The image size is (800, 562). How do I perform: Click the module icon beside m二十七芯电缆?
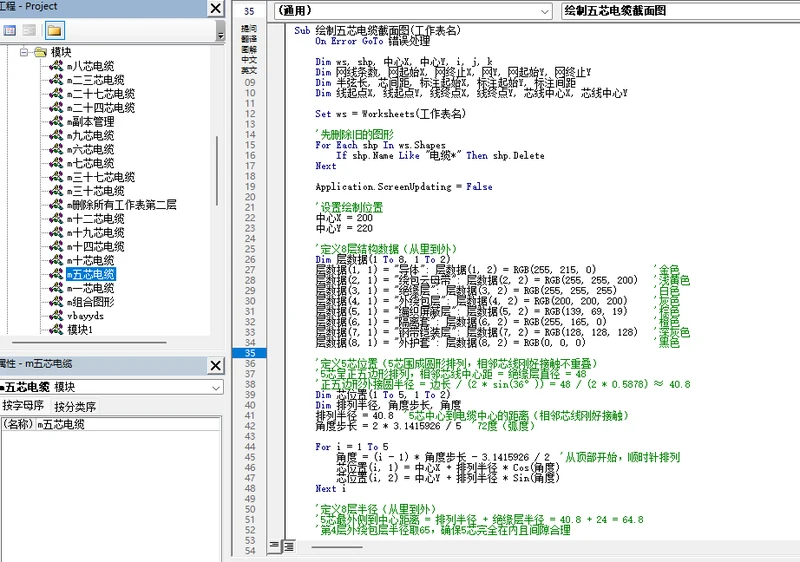tap(56, 93)
